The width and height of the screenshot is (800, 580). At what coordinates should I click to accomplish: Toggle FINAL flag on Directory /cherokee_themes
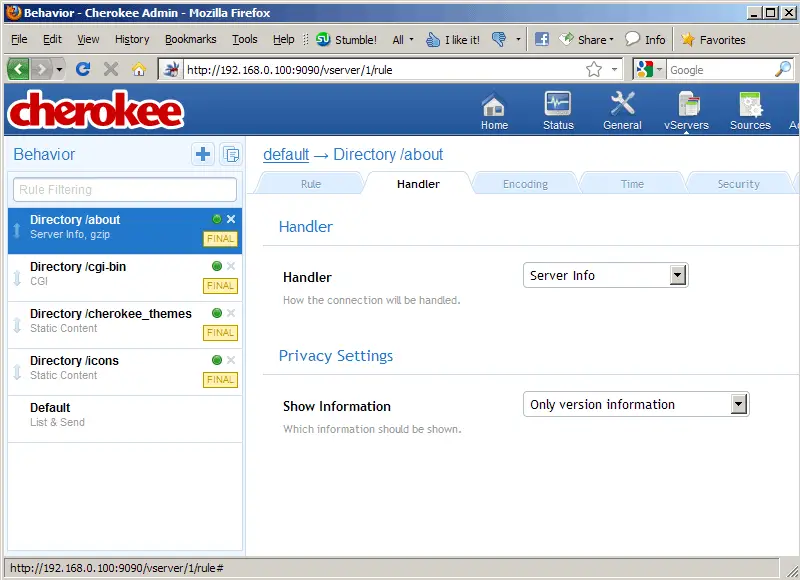pyautogui.click(x=220, y=333)
